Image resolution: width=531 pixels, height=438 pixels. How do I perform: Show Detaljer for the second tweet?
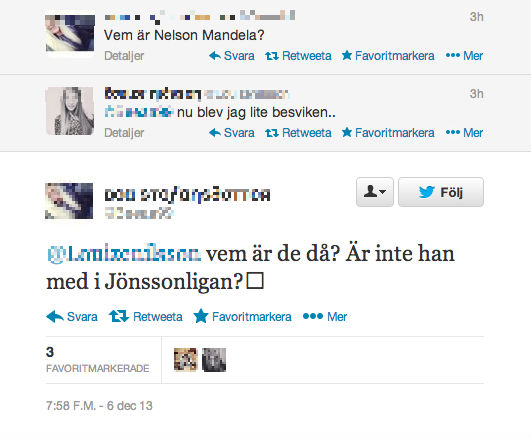pos(124,132)
